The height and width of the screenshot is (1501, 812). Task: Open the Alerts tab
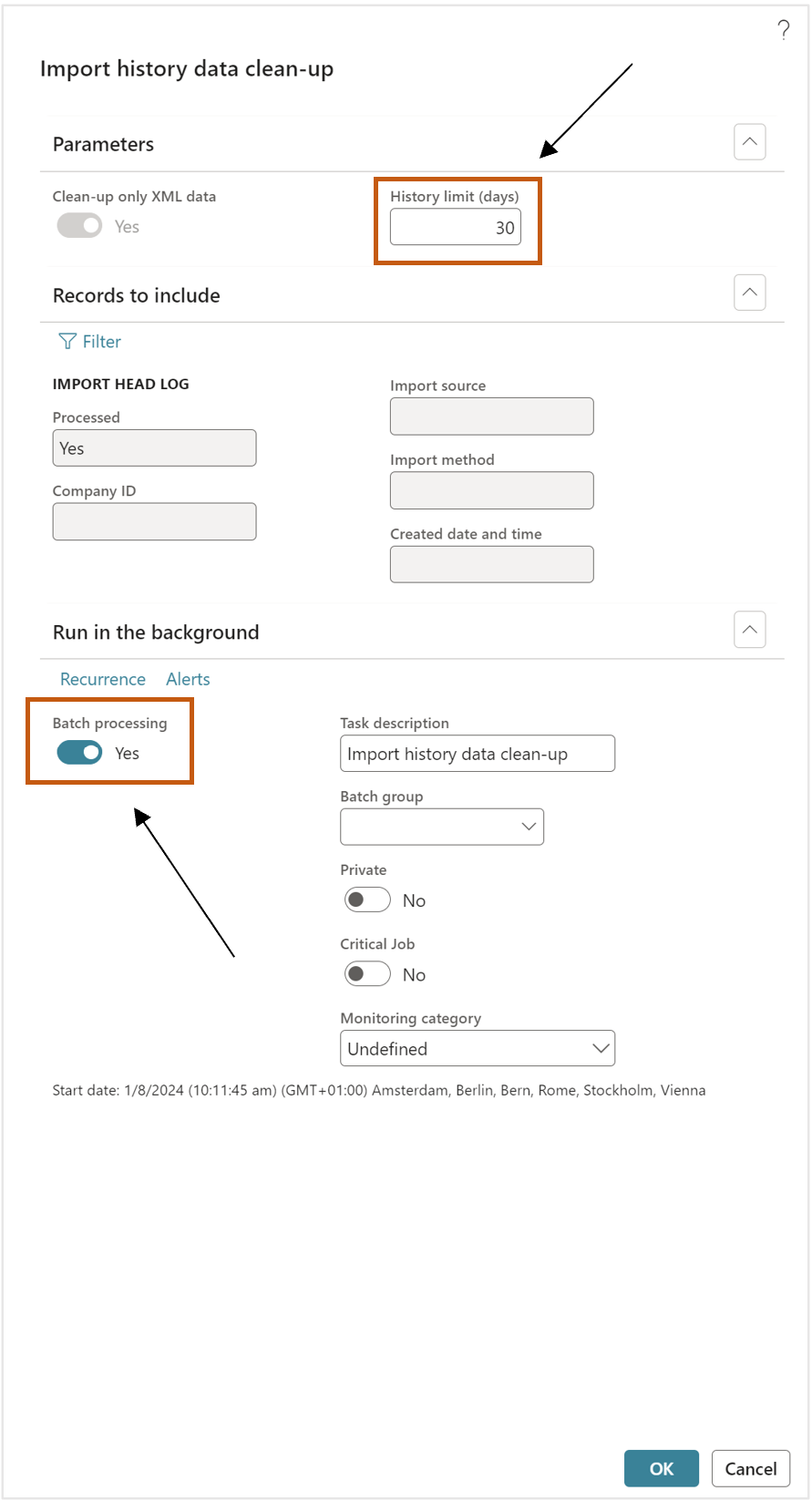point(188,679)
